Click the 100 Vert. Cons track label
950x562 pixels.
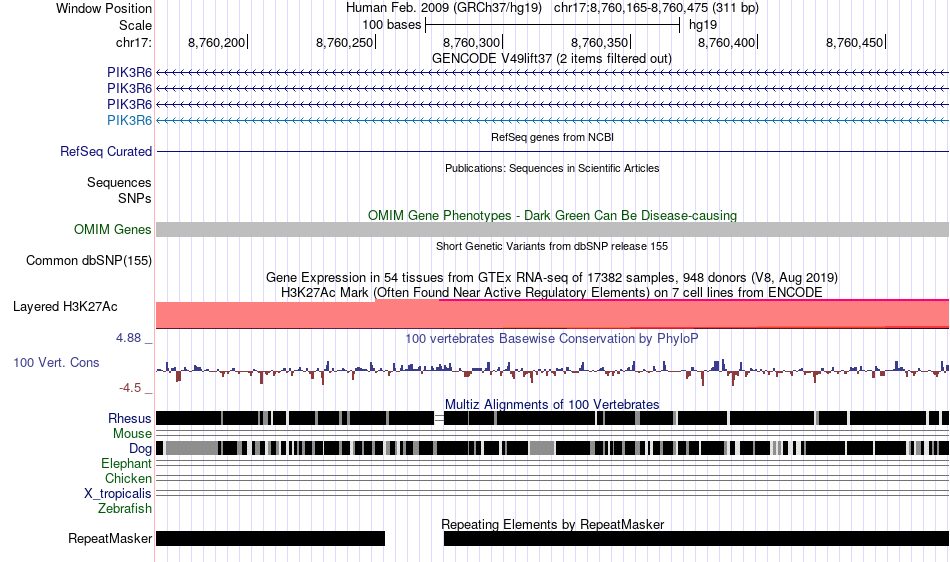[56, 362]
